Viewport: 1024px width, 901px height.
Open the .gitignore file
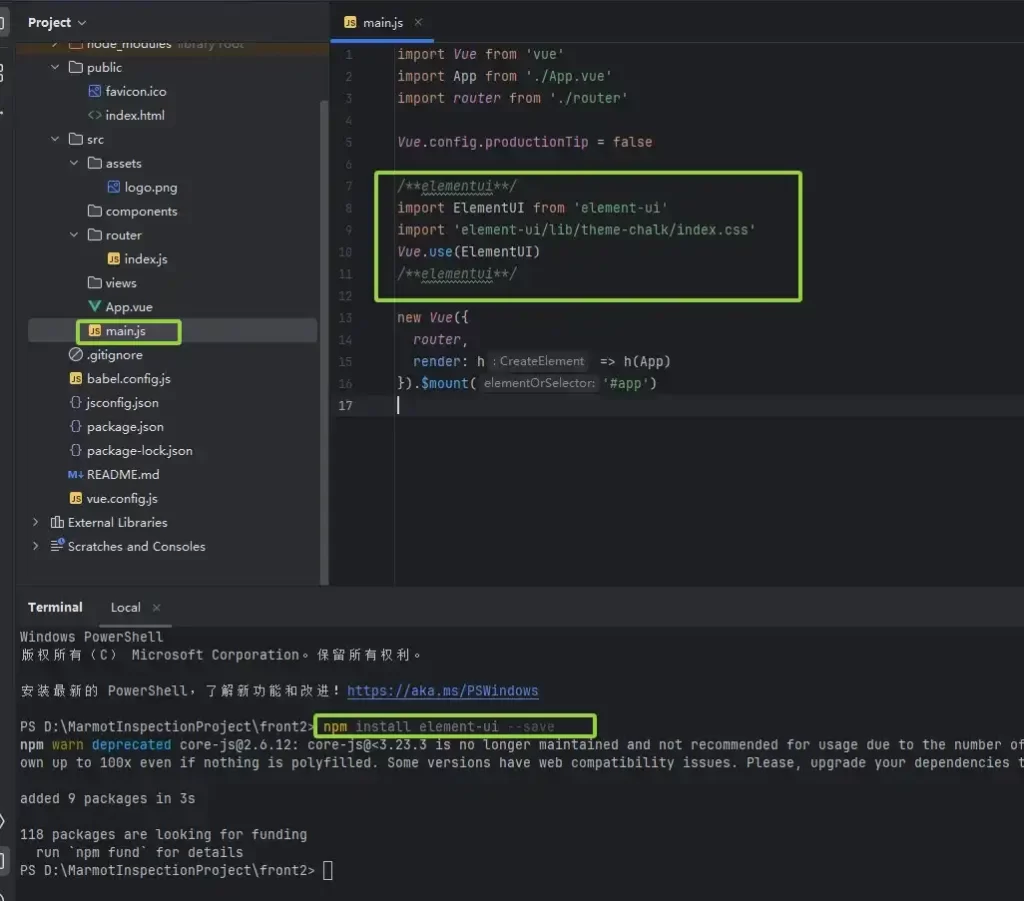pos(114,355)
